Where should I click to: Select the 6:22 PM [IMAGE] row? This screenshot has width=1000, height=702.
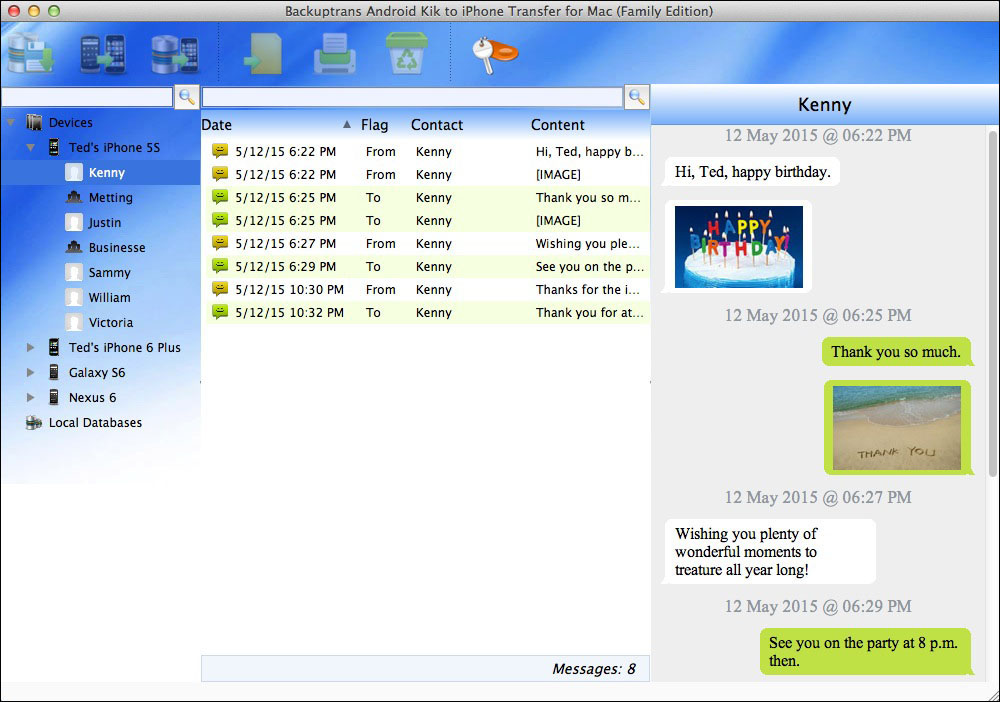[425, 174]
